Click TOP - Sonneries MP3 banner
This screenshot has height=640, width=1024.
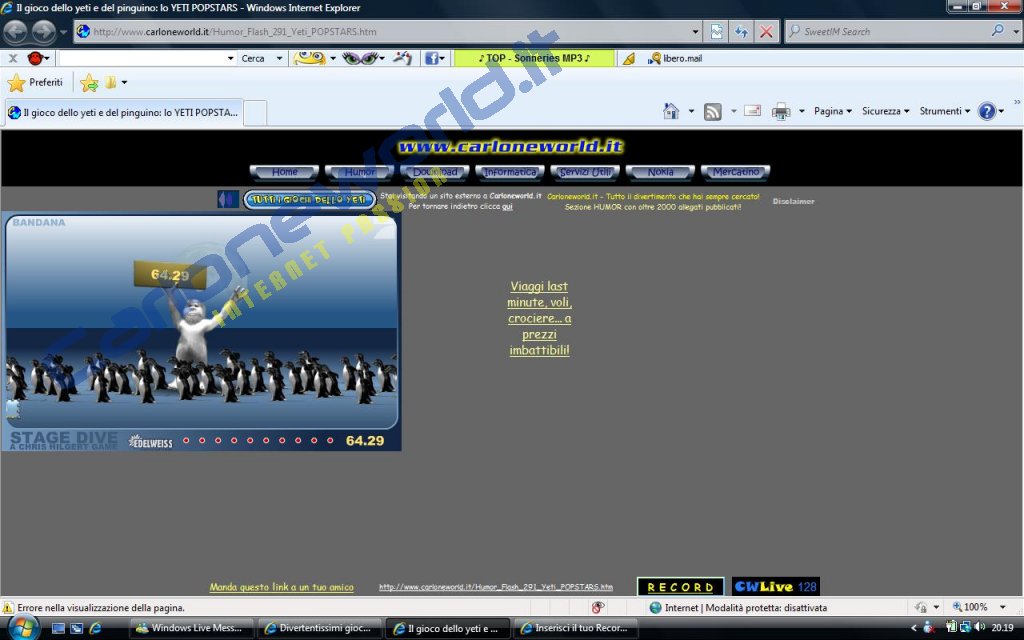pyautogui.click(x=534, y=58)
